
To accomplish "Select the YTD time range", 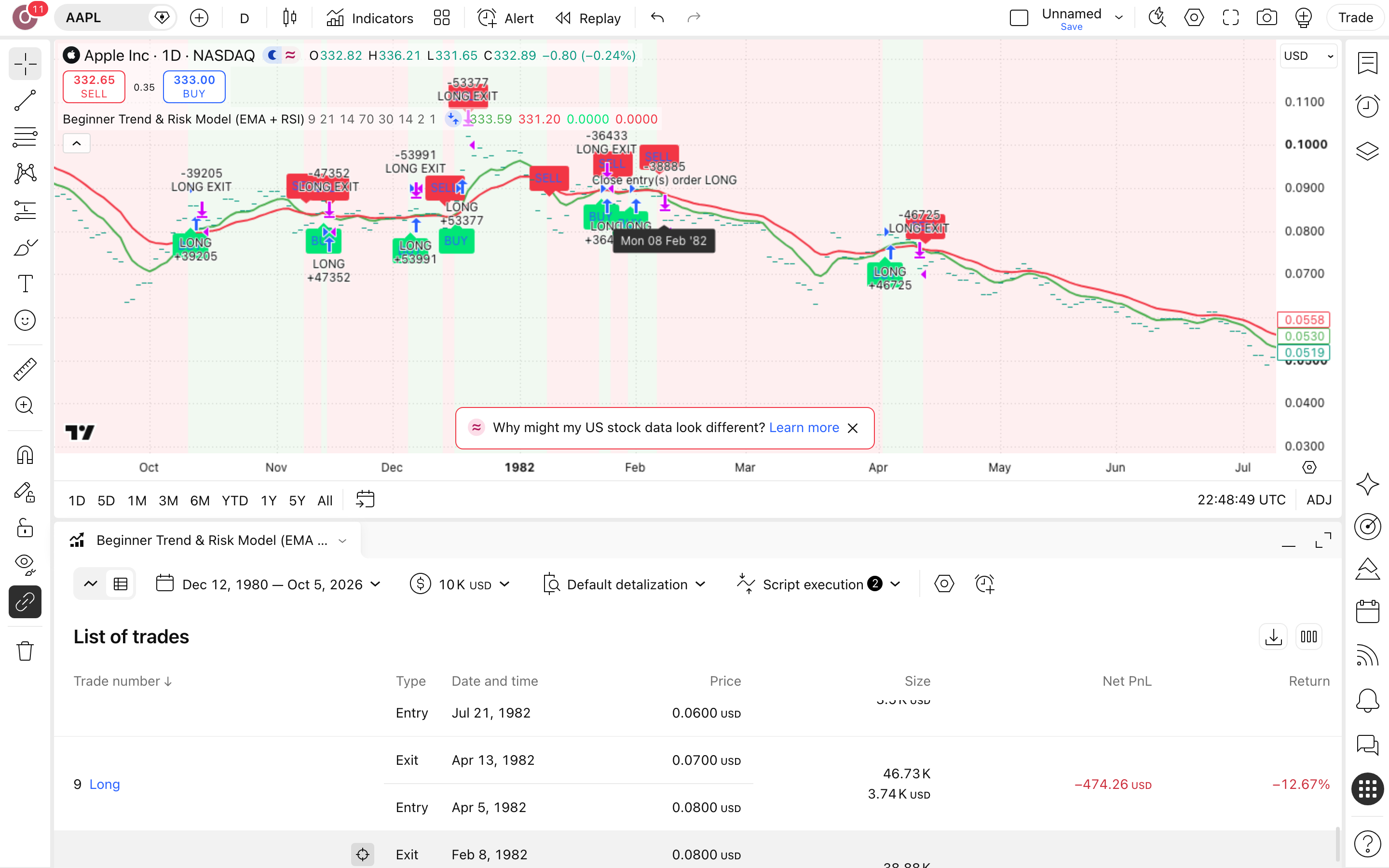I will point(235,501).
